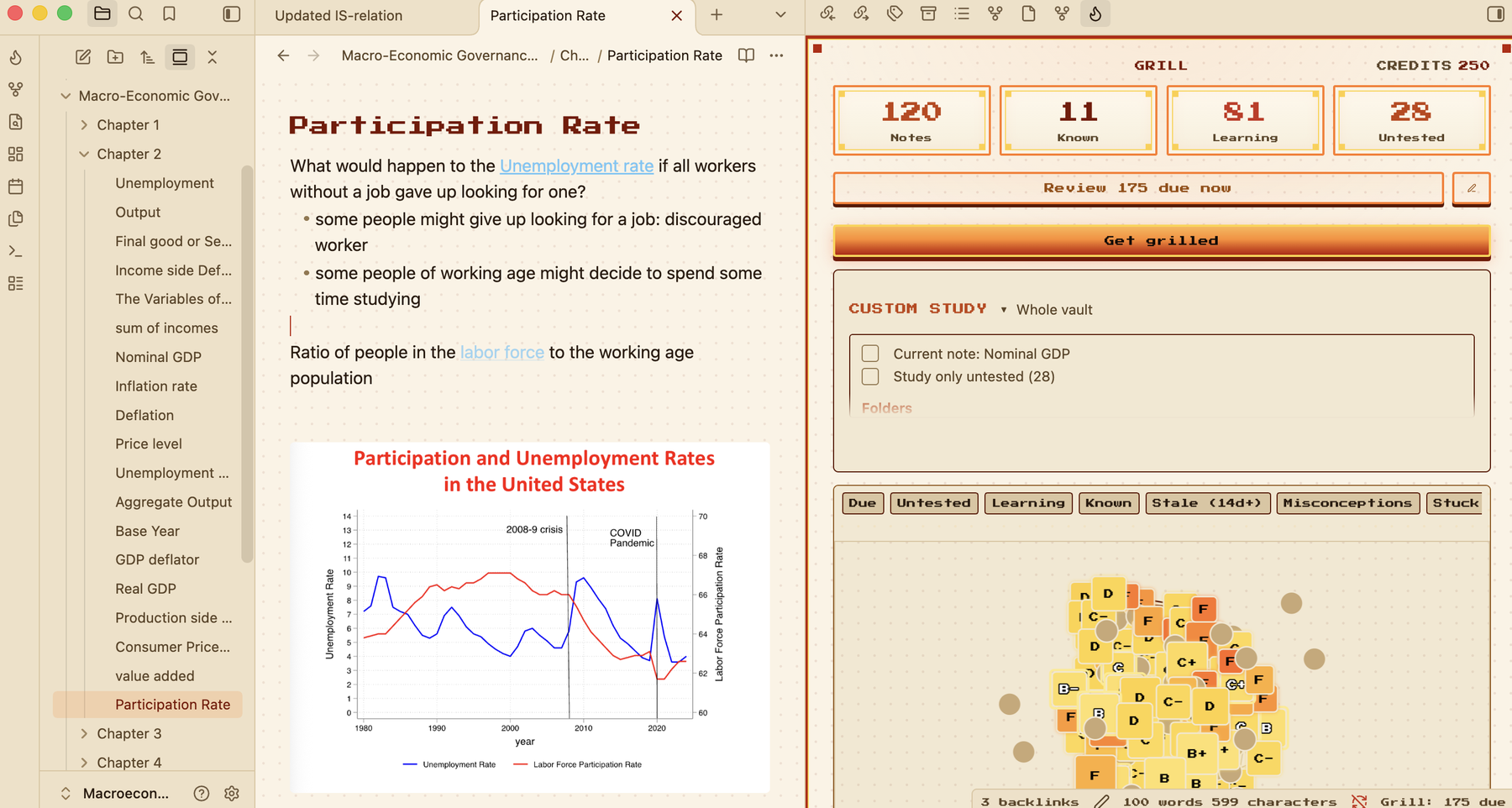Filter map by Known
The height and width of the screenshot is (808, 1512).
1109,503
